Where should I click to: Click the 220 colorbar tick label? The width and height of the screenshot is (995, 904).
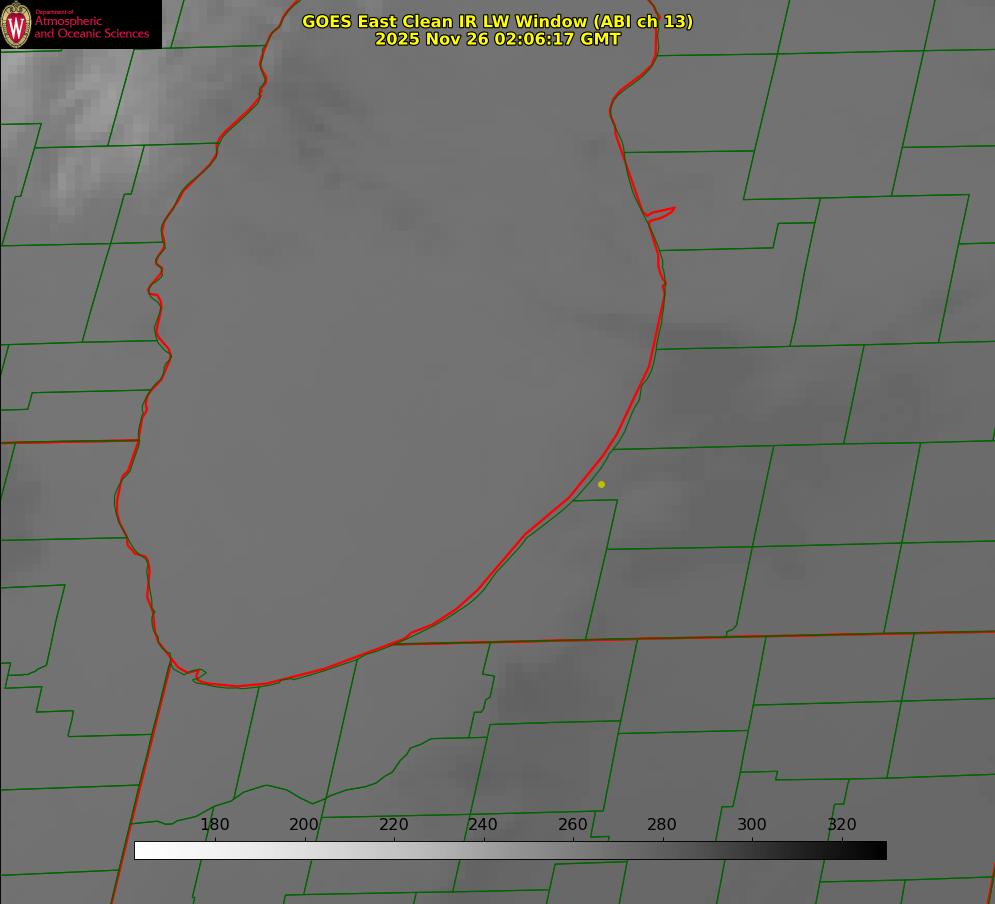pyautogui.click(x=393, y=824)
